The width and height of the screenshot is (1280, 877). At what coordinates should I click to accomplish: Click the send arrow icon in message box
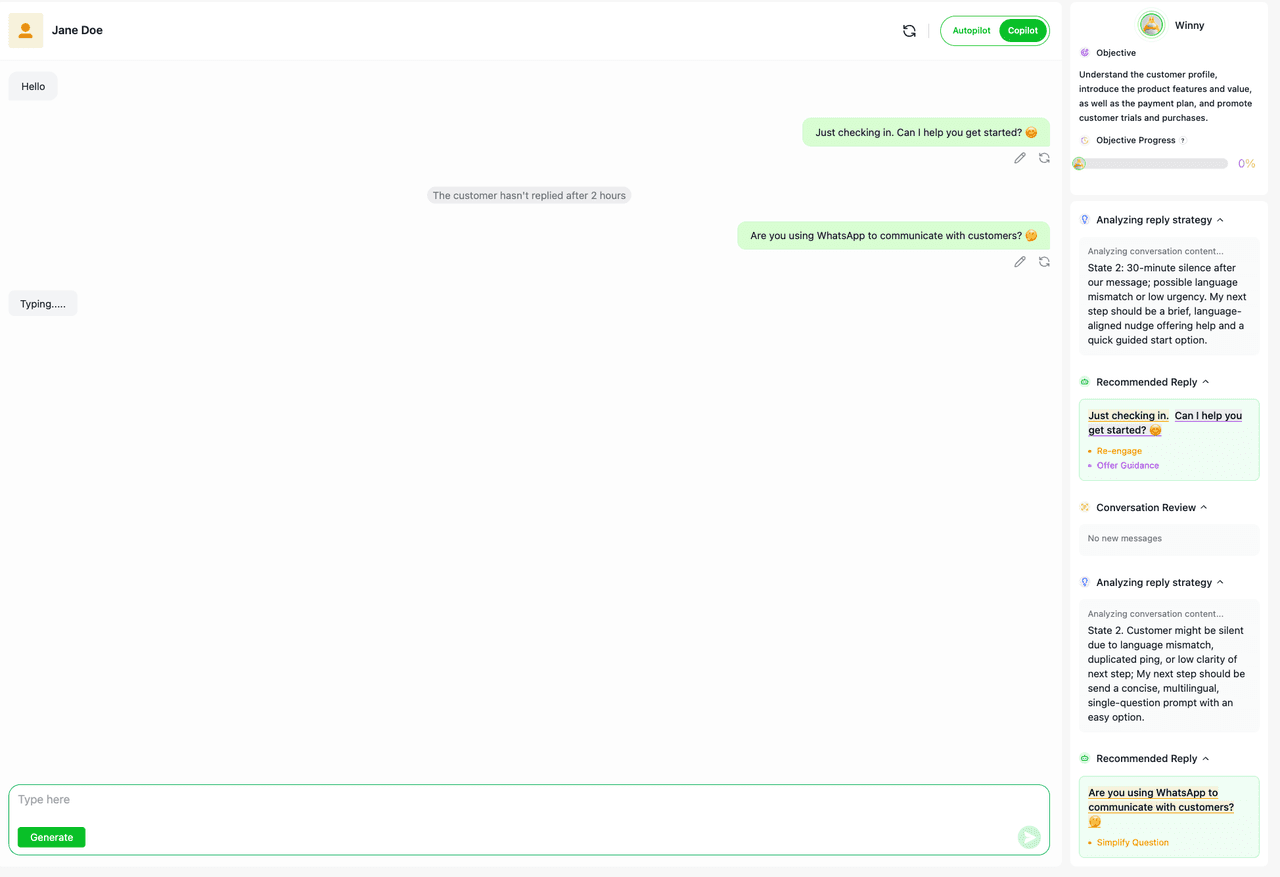[x=1029, y=837]
